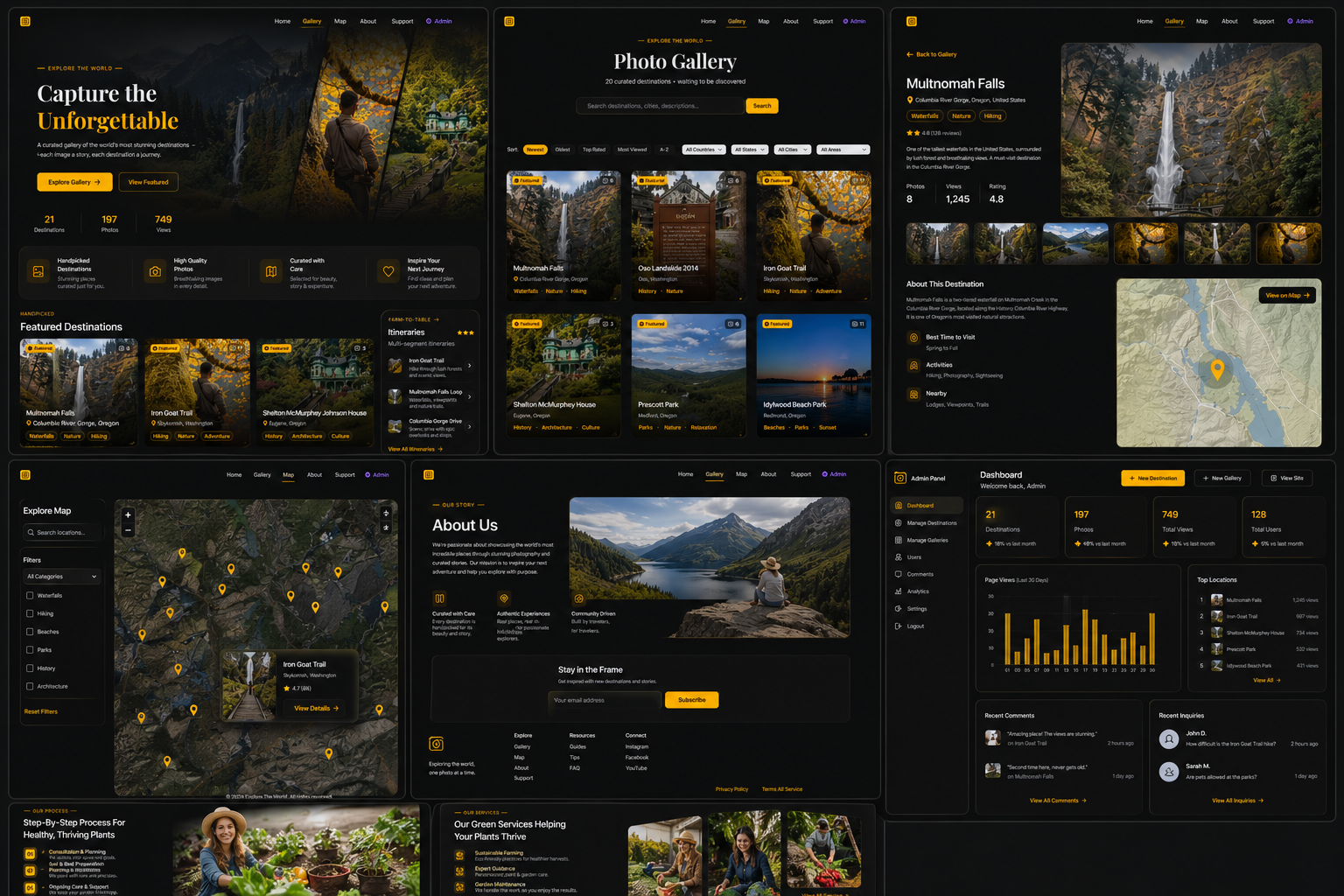Expand the Iron Goat Trail itinerary chevron

point(470,366)
